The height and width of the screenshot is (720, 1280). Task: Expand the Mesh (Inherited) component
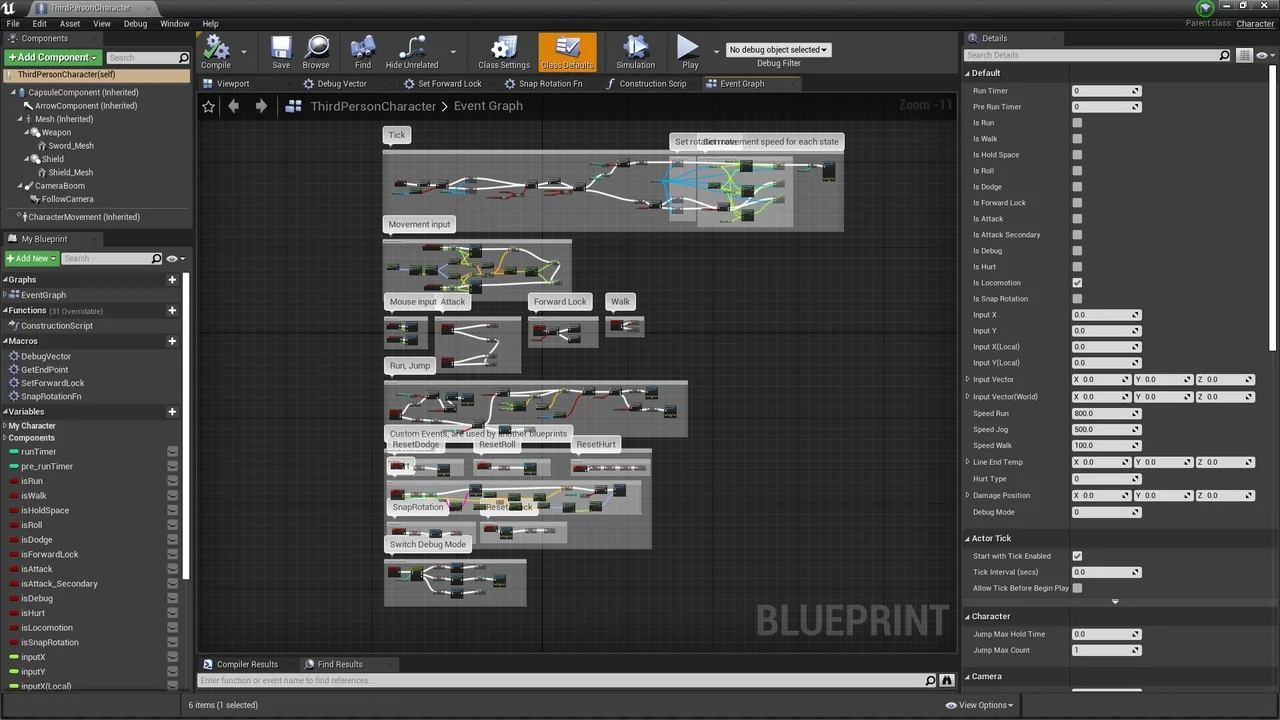click(x=22, y=118)
